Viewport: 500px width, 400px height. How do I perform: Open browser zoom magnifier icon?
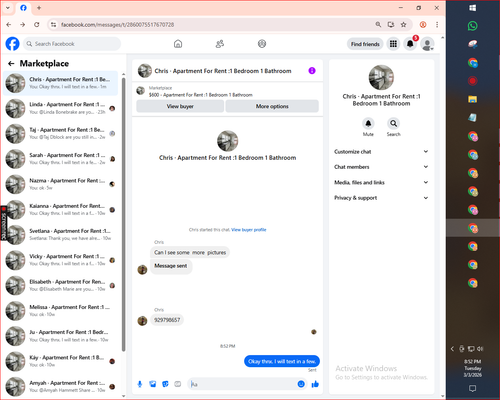click(378, 25)
